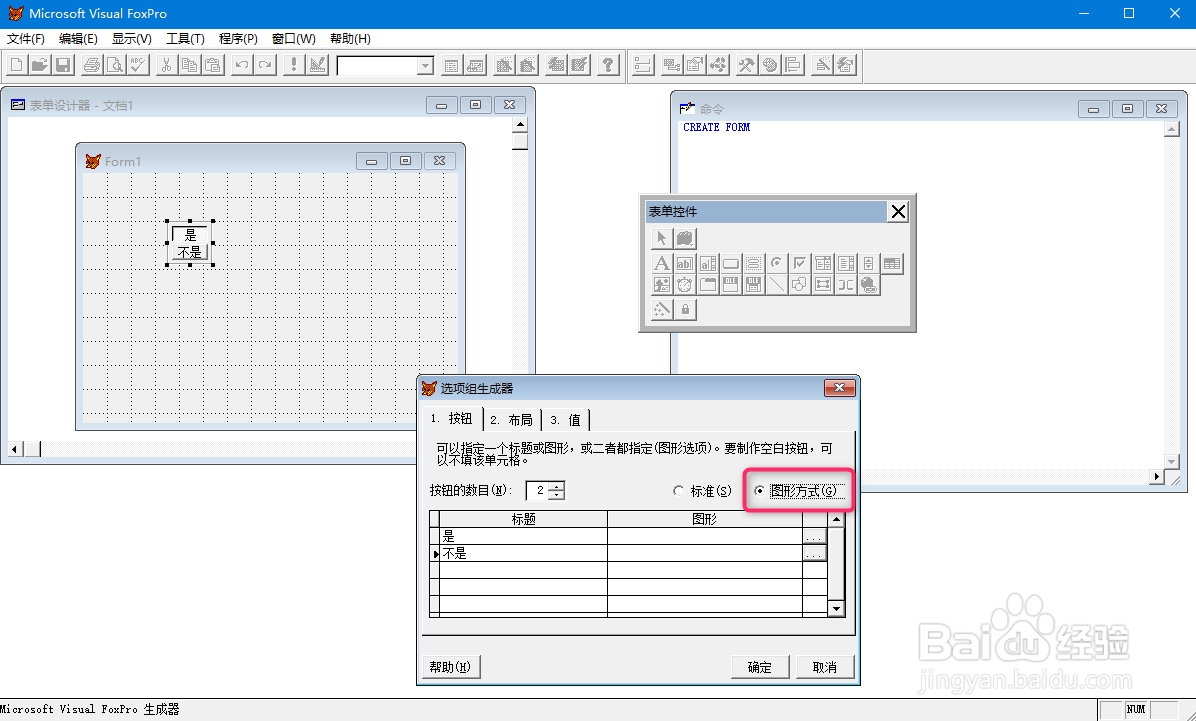The width and height of the screenshot is (1196, 721).
Task: Select the Timer (stopwatch) control icon
Action: [684, 285]
